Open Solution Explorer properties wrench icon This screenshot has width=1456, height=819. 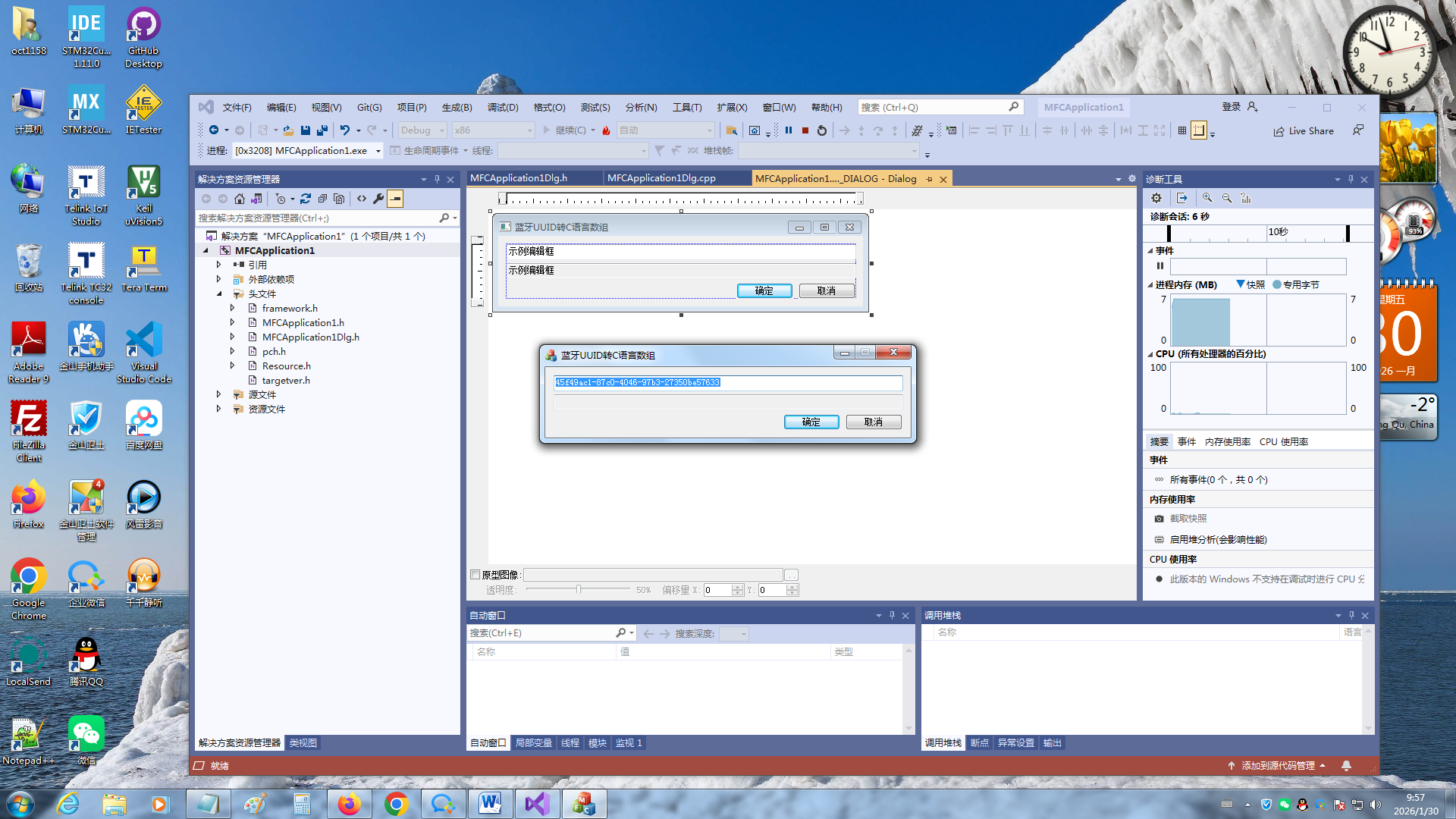pos(378,199)
